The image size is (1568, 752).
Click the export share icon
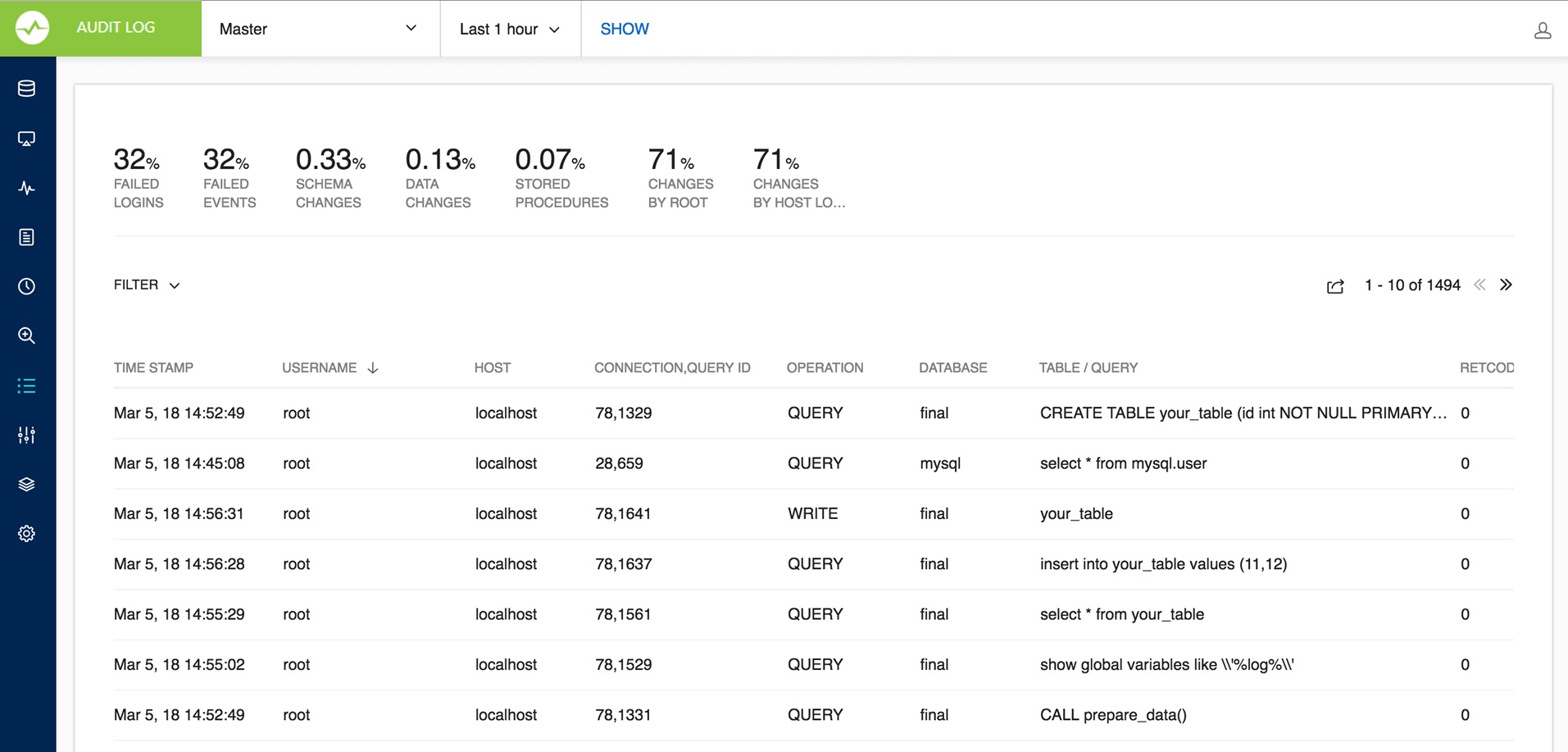1335,285
